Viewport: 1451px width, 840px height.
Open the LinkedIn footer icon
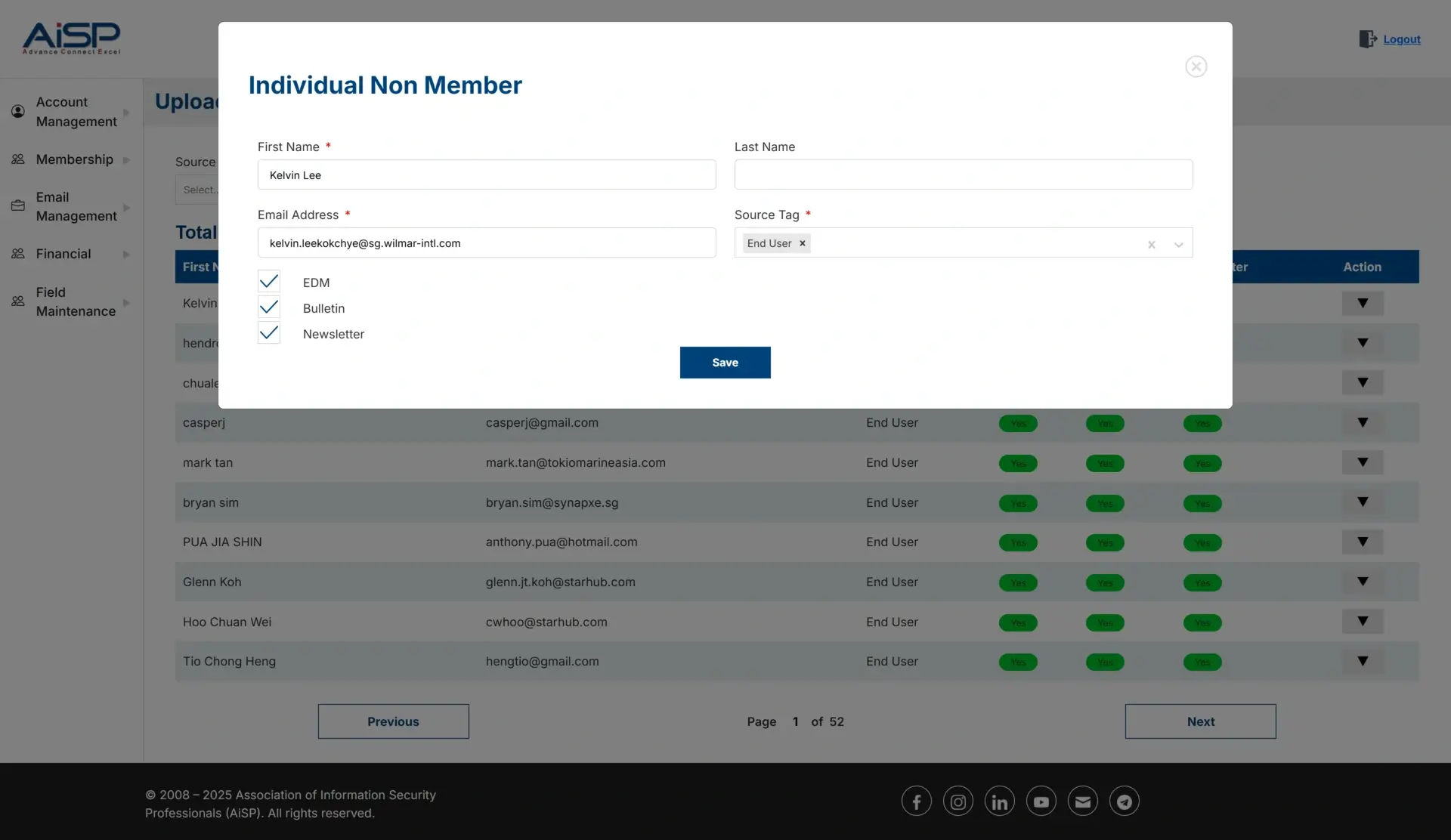(x=999, y=801)
